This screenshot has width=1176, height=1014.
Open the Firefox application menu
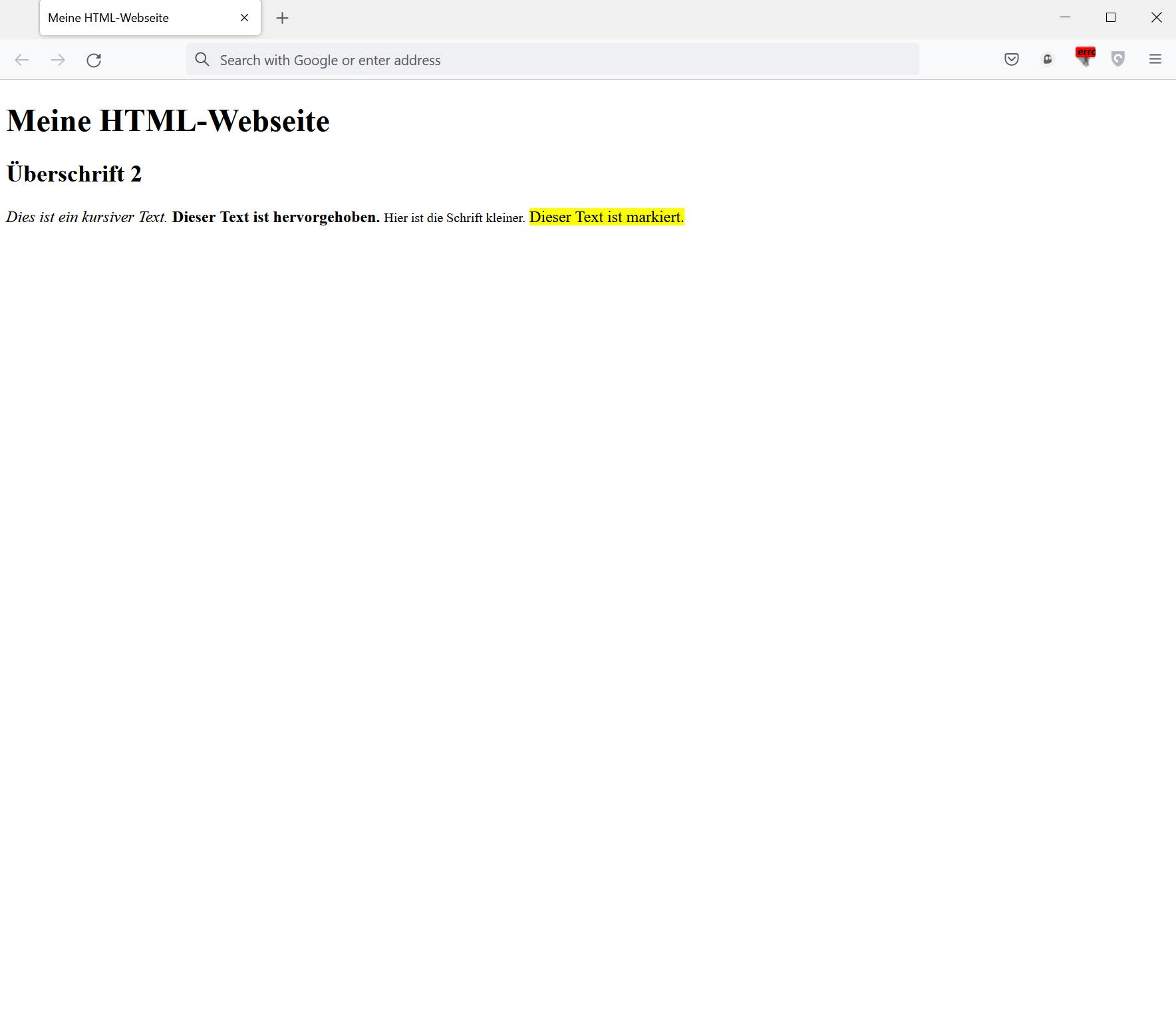pyautogui.click(x=1155, y=59)
